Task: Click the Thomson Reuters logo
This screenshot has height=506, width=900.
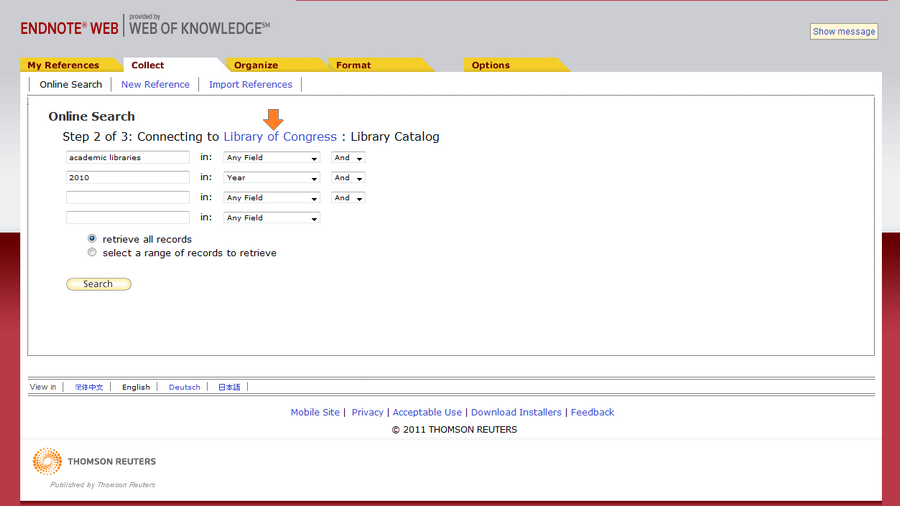Action: coord(95,462)
